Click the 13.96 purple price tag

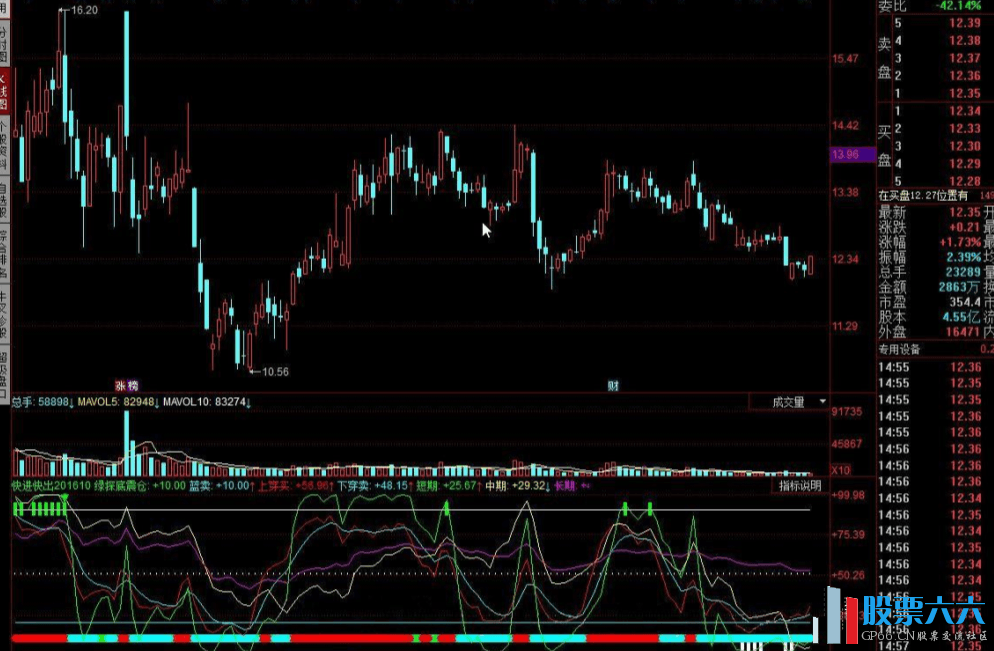(845, 154)
